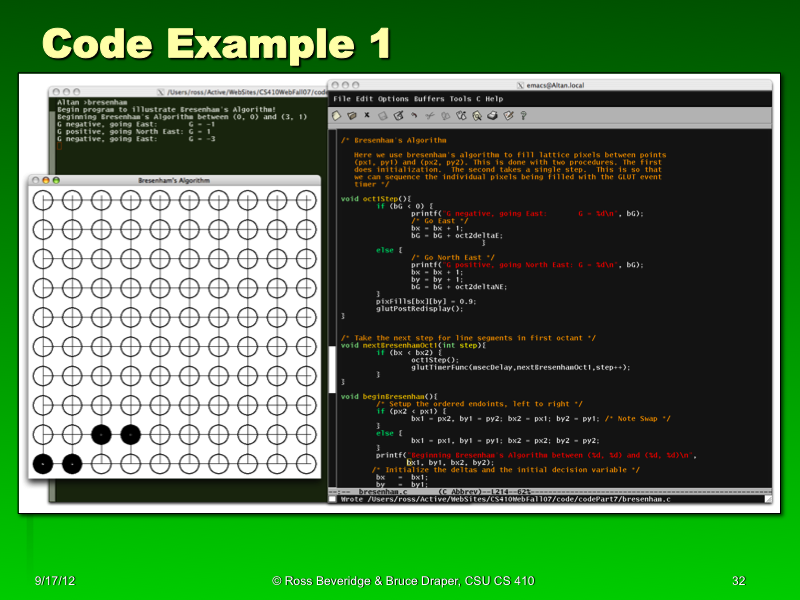
Task: Open the File menu in Emacs
Action: pyautogui.click(x=342, y=99)
